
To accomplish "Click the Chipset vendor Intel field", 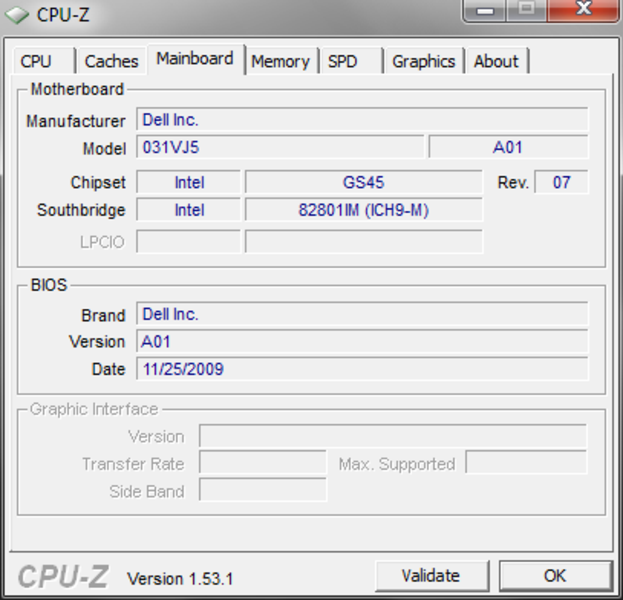I will click(x=189, y=182).
